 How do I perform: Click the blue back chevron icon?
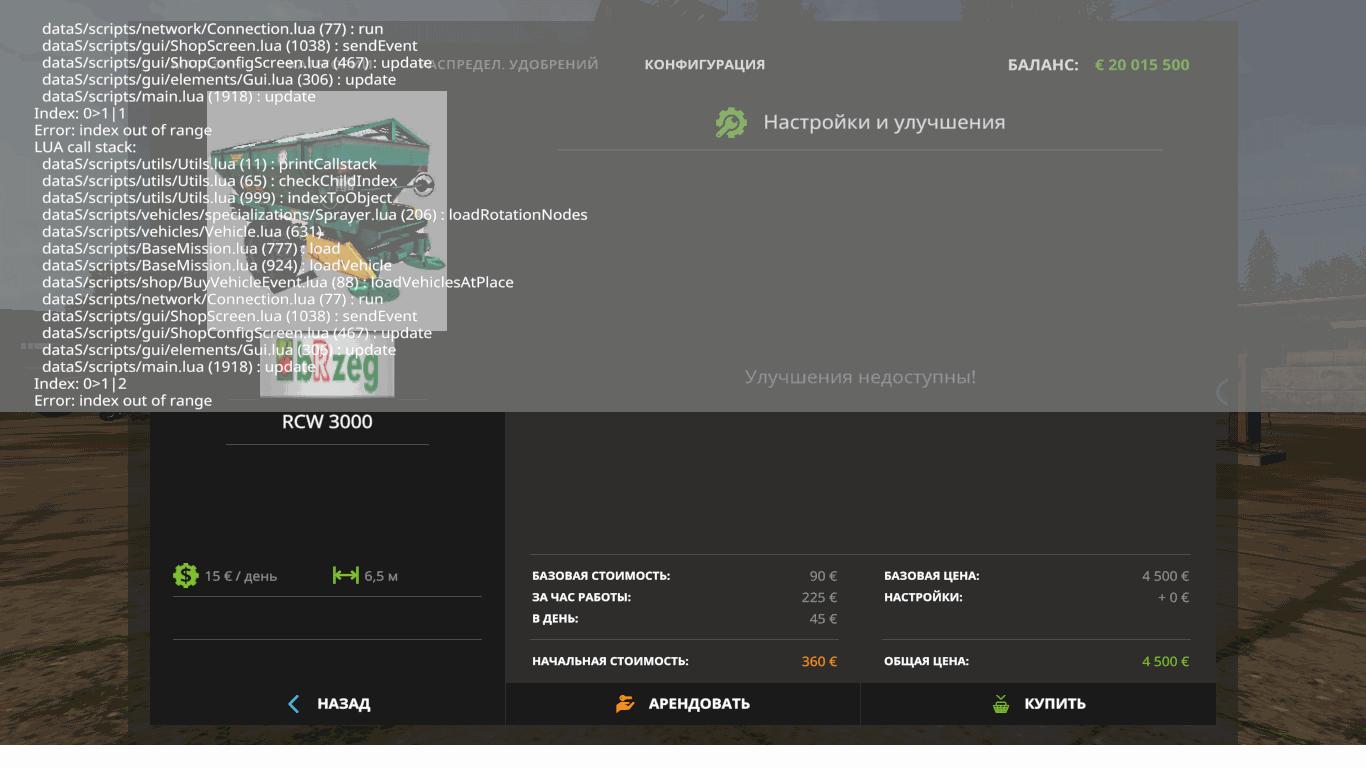pos(294,704)
